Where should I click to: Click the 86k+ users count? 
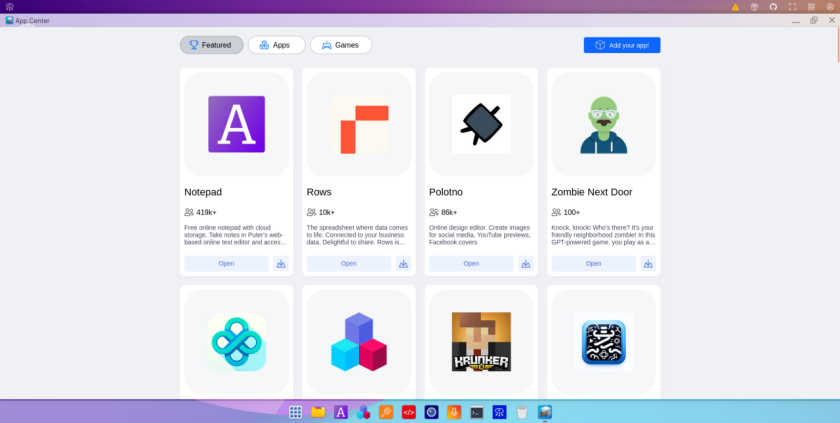tap(449, 212)
